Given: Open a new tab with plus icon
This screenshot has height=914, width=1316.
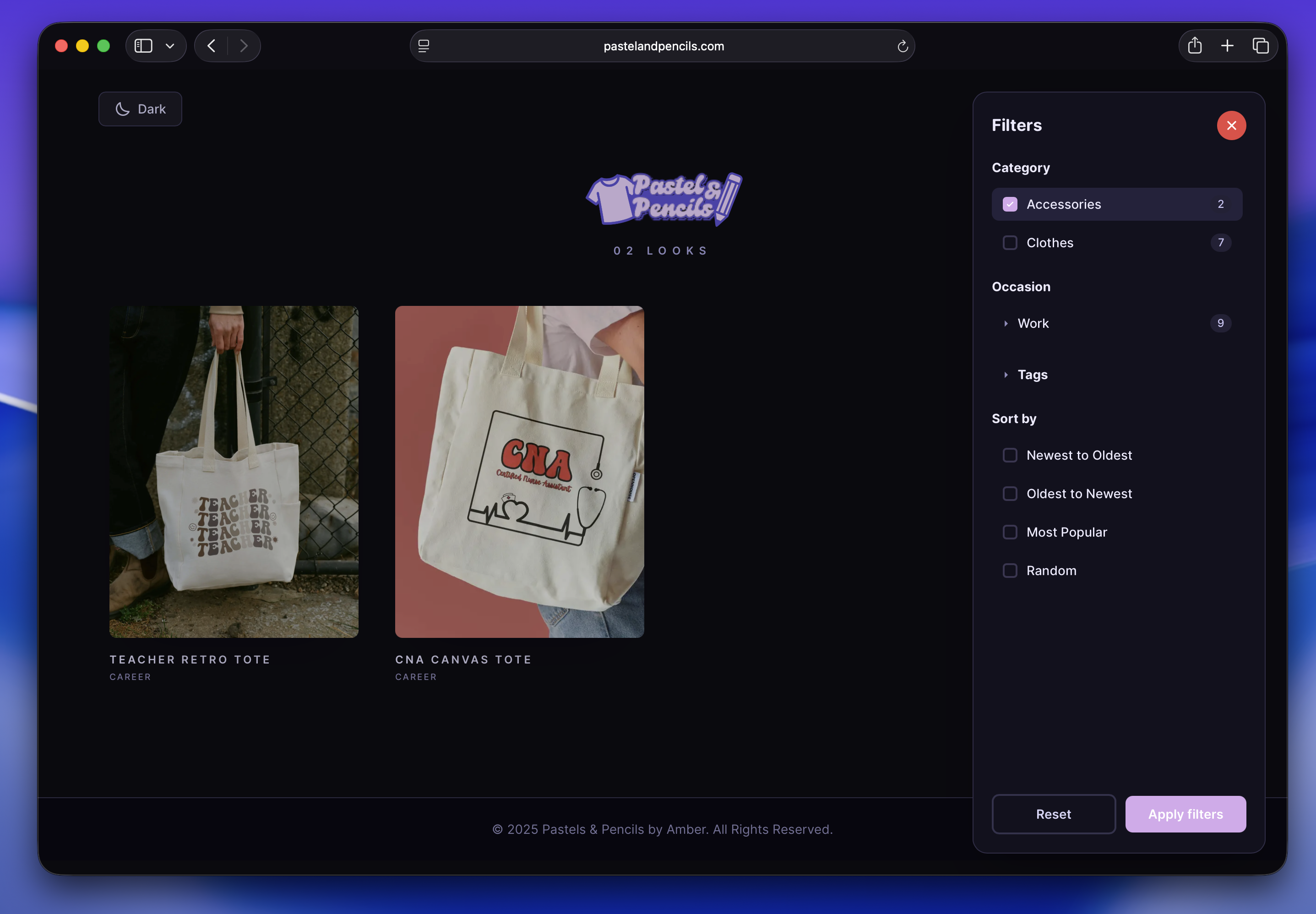Looking at the screenshot, I should [1227, 46].
